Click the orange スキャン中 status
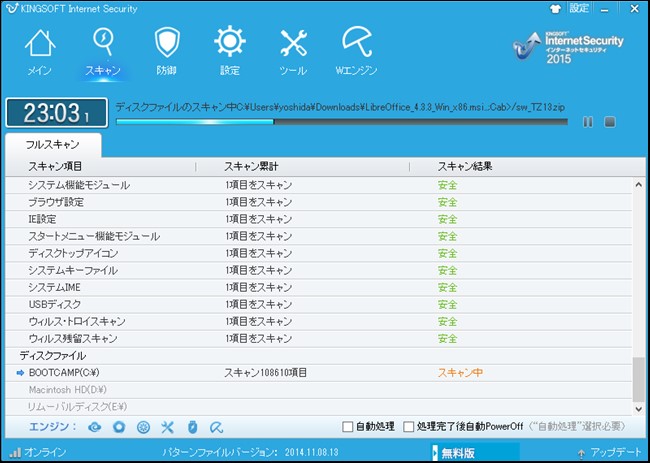650x463 pixels. click(x=460, y=373)
